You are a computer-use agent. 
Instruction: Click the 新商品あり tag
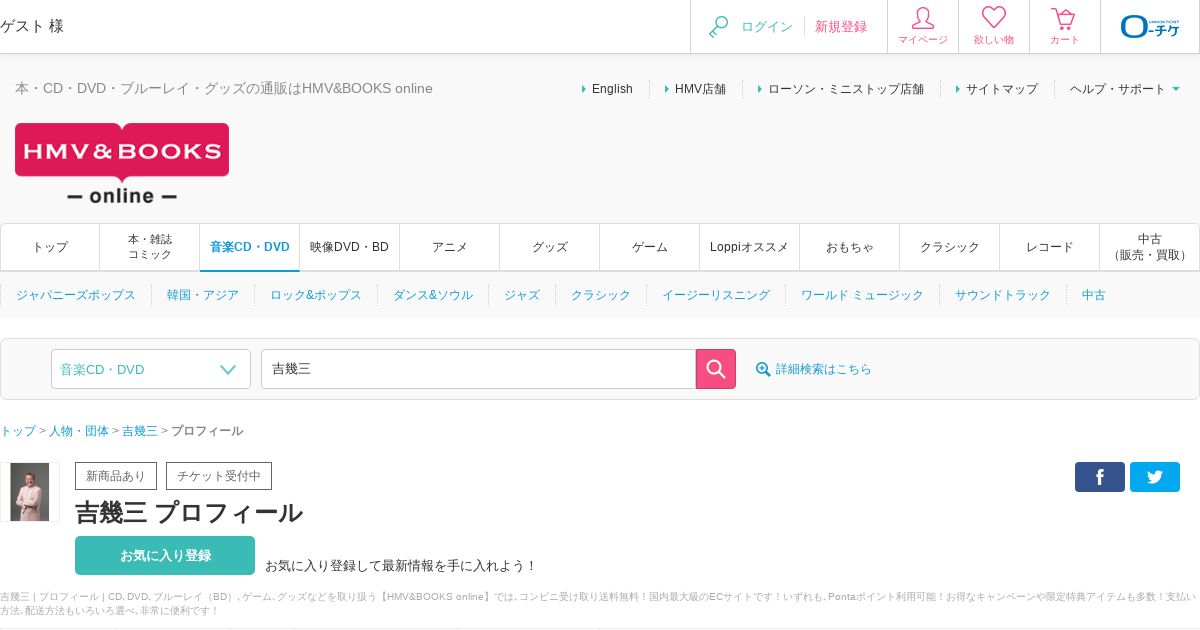116,476
